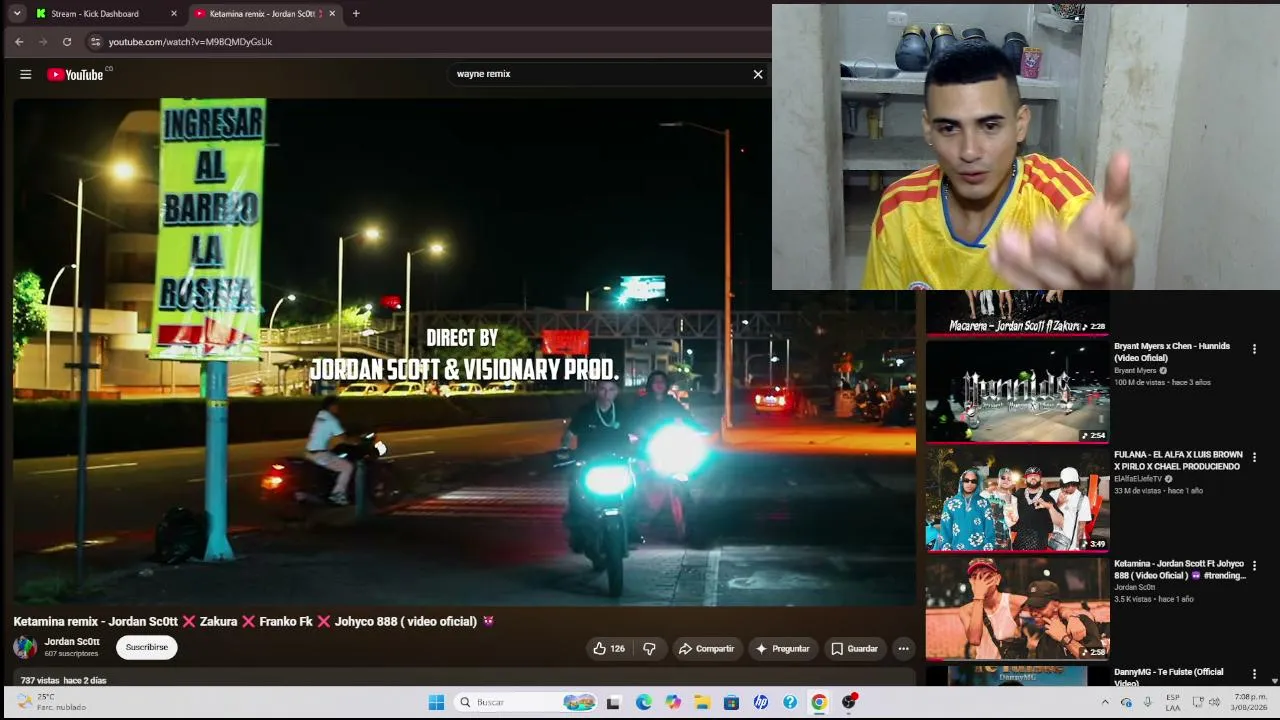Click the taskbar Buscar search box
The image size is (1280, 720).
(526, 702)
